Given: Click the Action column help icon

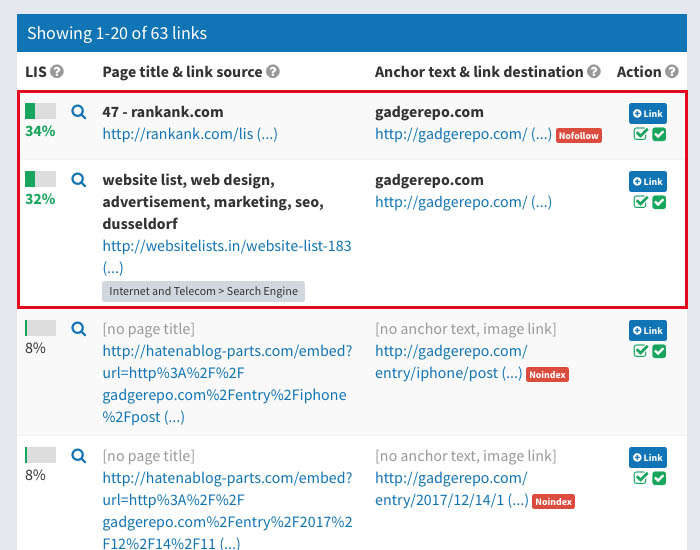Looking at the screenshot, I should 672,71.
